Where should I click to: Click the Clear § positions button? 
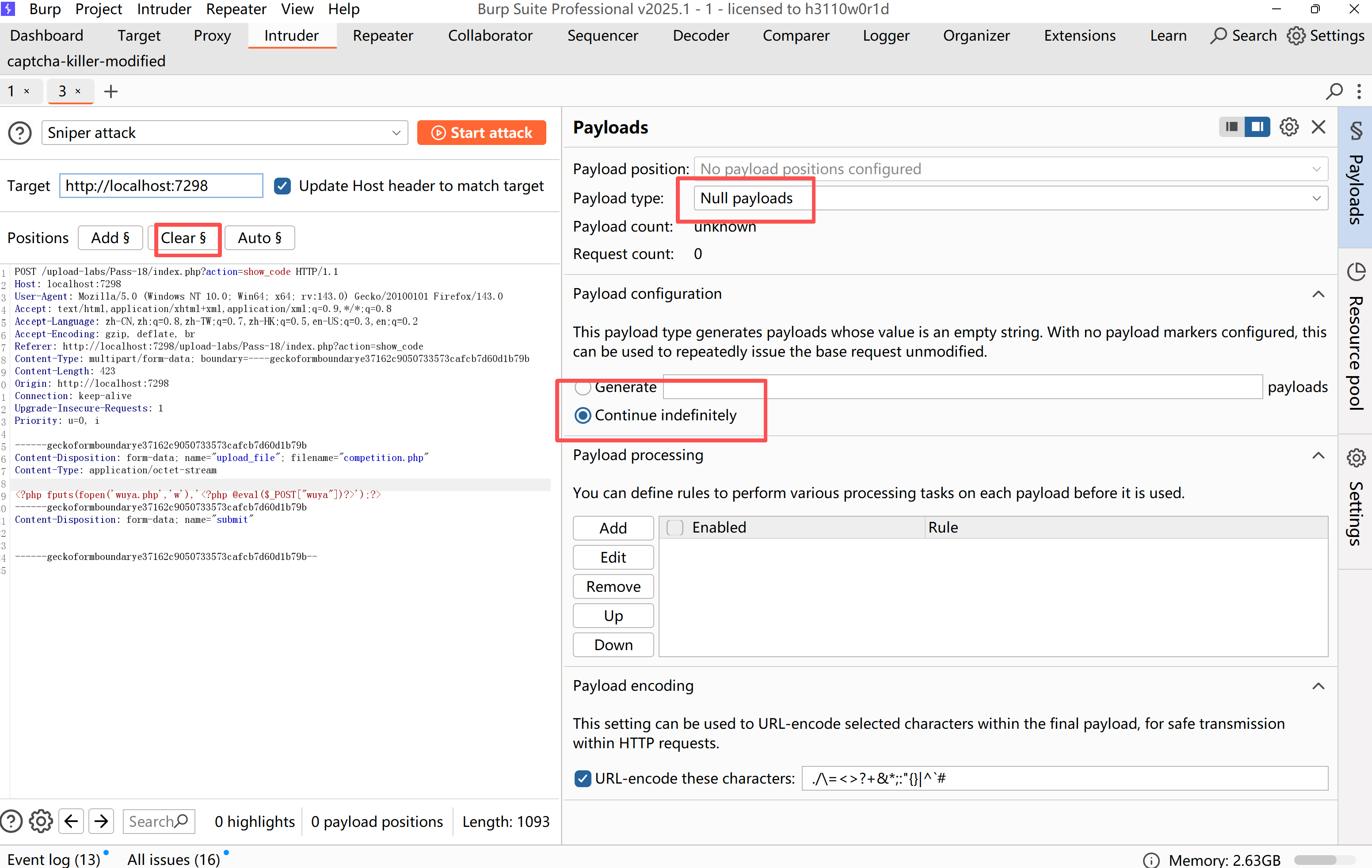tap(183, 238)
